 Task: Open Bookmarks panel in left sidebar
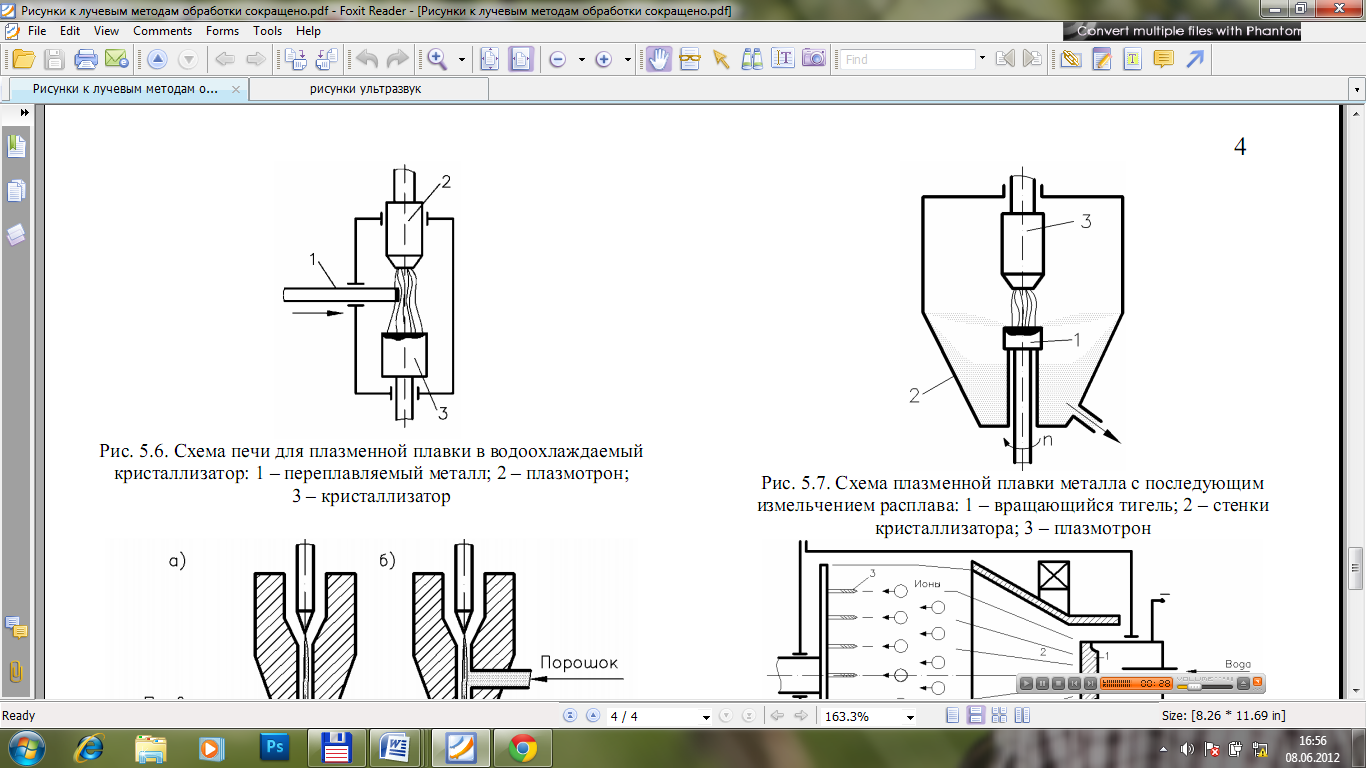point(16,147)
